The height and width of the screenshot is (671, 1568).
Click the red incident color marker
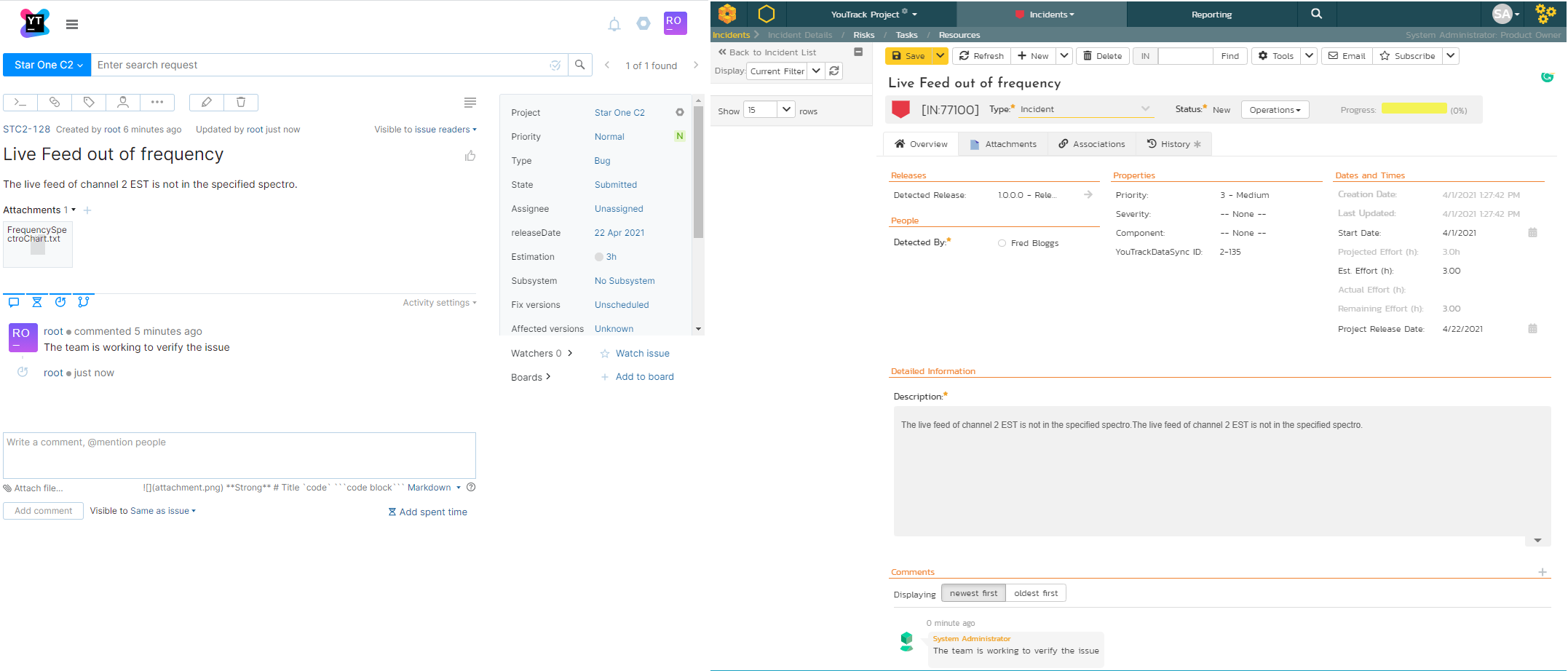tap(900, 109)
